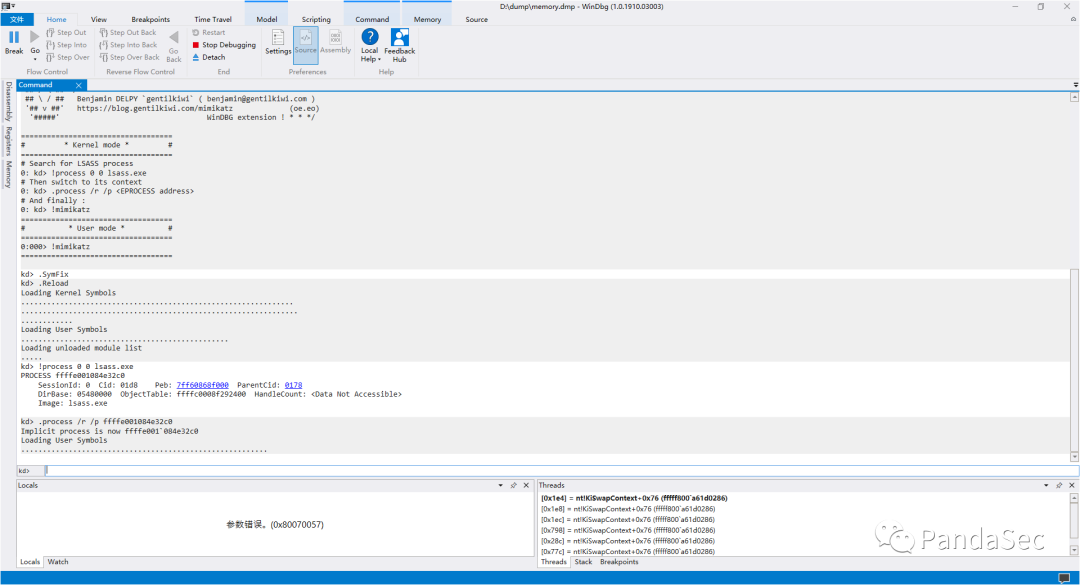Open the Memory side panel tab

[x=8, y=174]
